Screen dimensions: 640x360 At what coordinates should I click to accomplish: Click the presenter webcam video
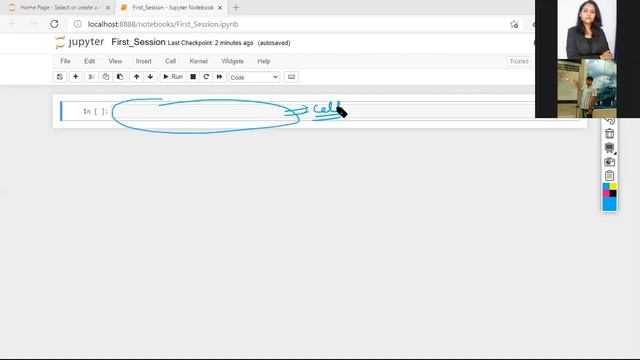(587, 29)
